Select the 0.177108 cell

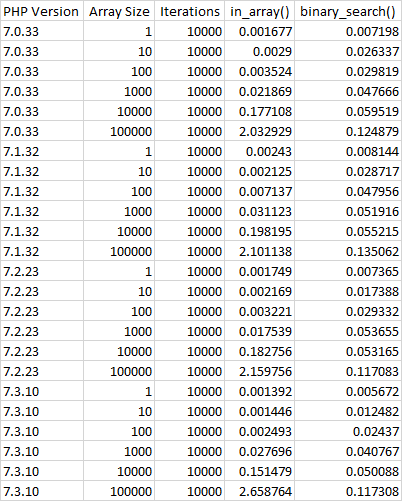click(260, 111)
